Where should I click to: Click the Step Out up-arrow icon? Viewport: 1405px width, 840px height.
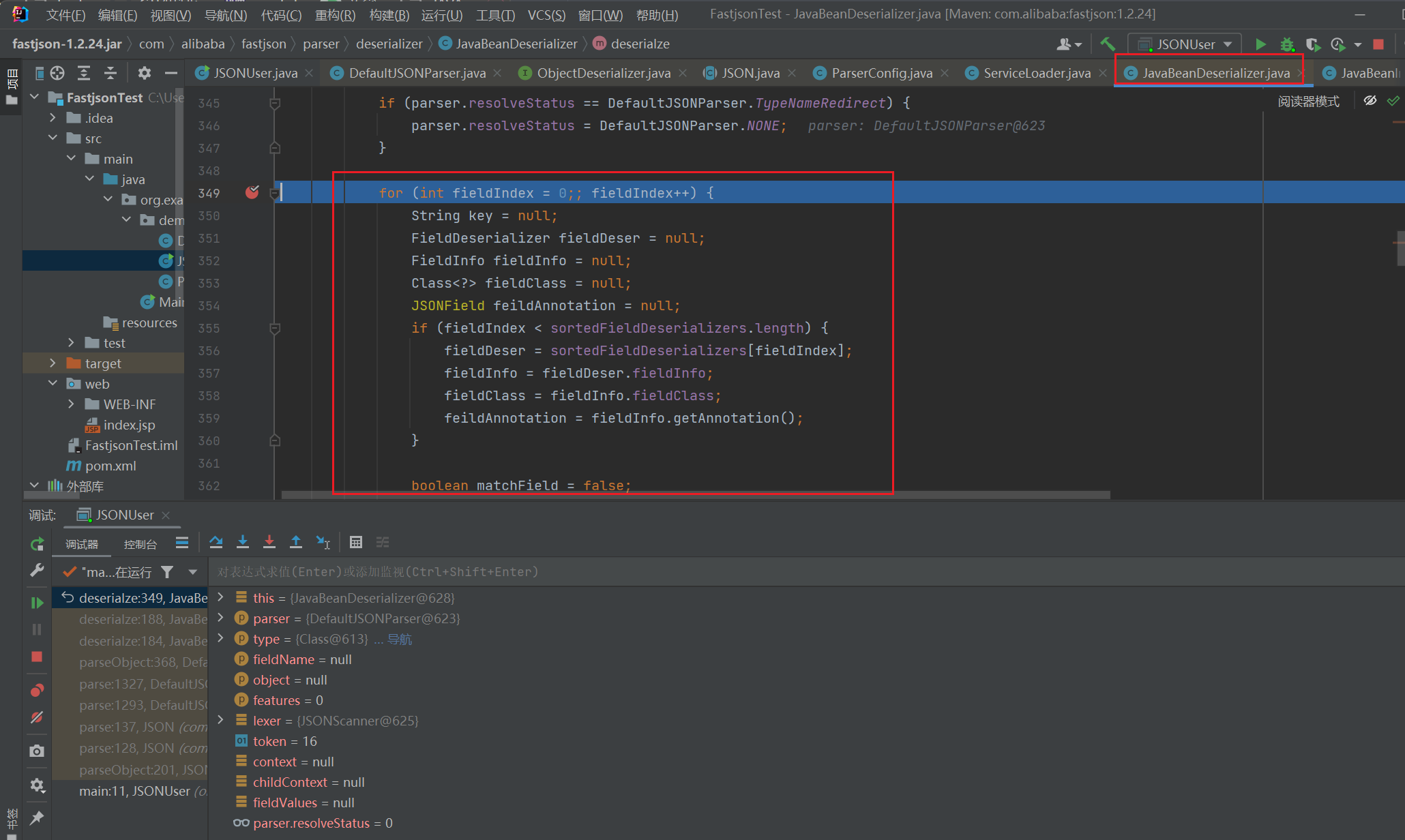[296, 542]
